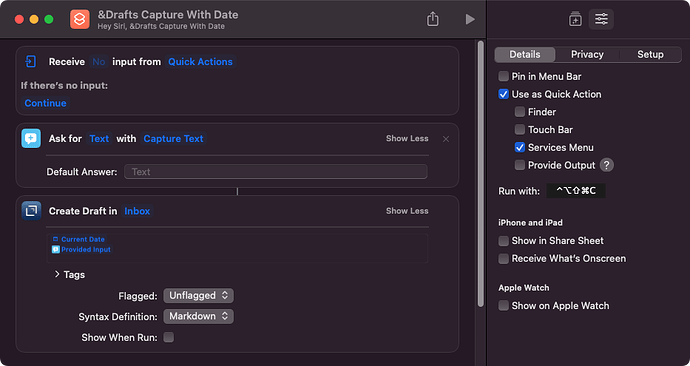Switch to the Details tab
Screen dimensions: 690x366
[525, 55]
